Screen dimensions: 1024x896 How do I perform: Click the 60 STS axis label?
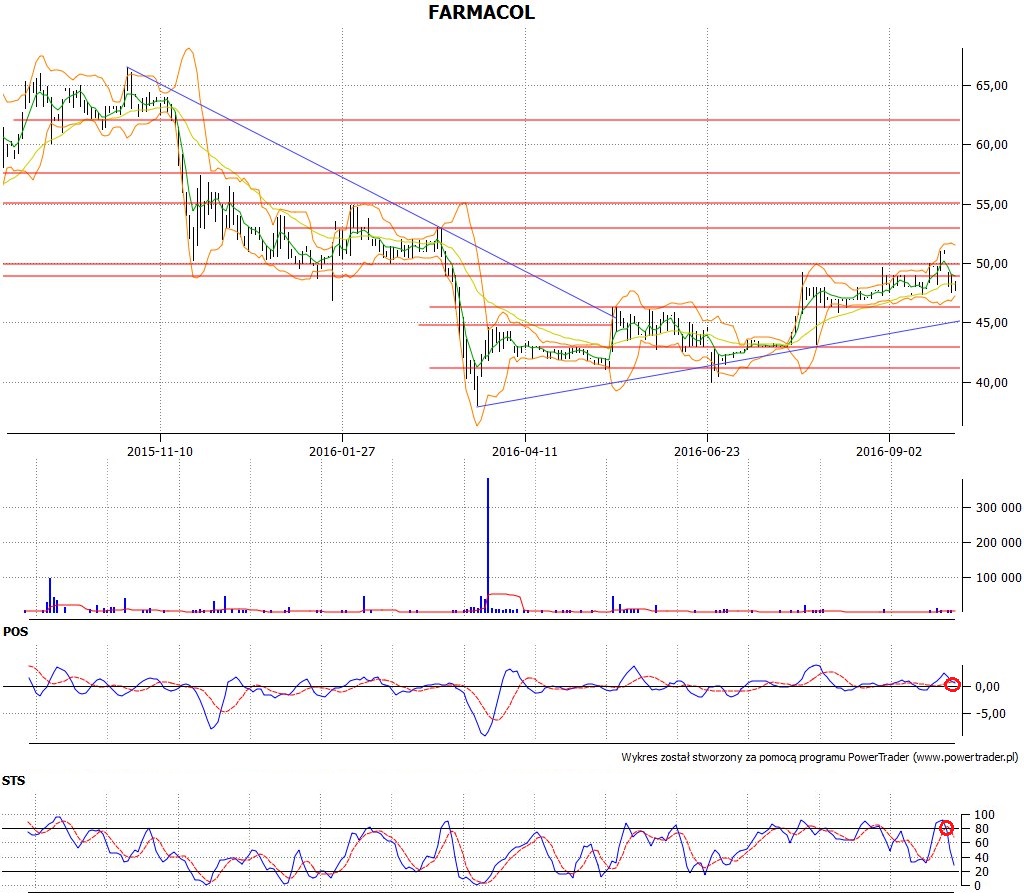pyautogui.click(x=982, y=843)
